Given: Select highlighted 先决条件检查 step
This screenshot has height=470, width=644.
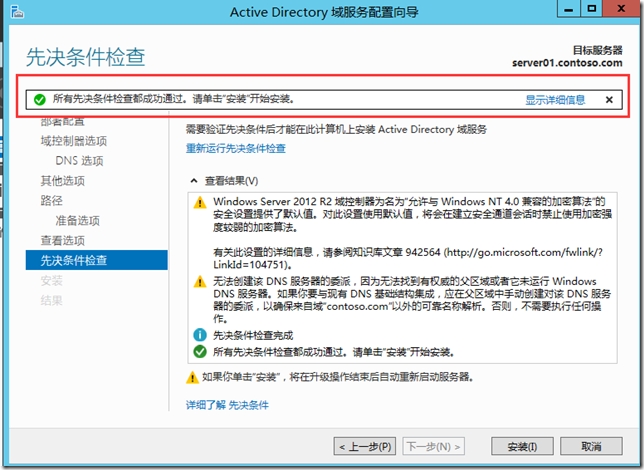Looking at the screenshot, I should (x=97, y=260).
